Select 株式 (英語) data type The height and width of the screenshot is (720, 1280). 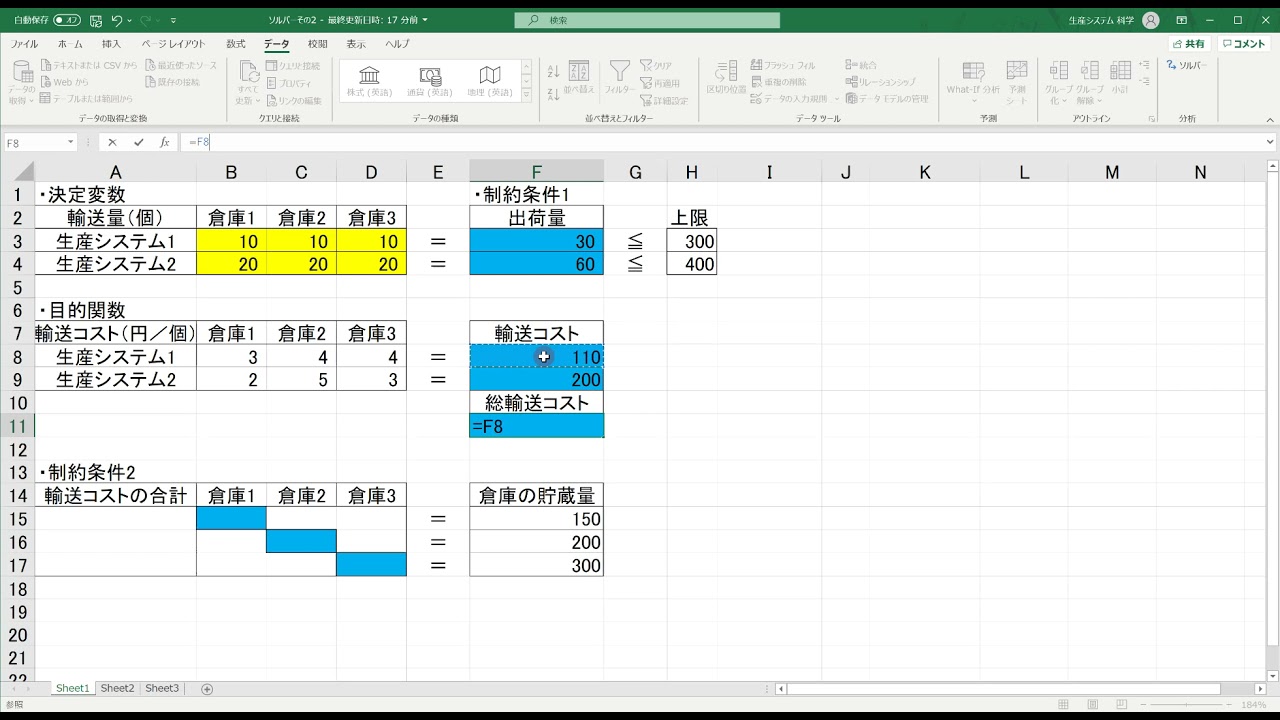370,81
